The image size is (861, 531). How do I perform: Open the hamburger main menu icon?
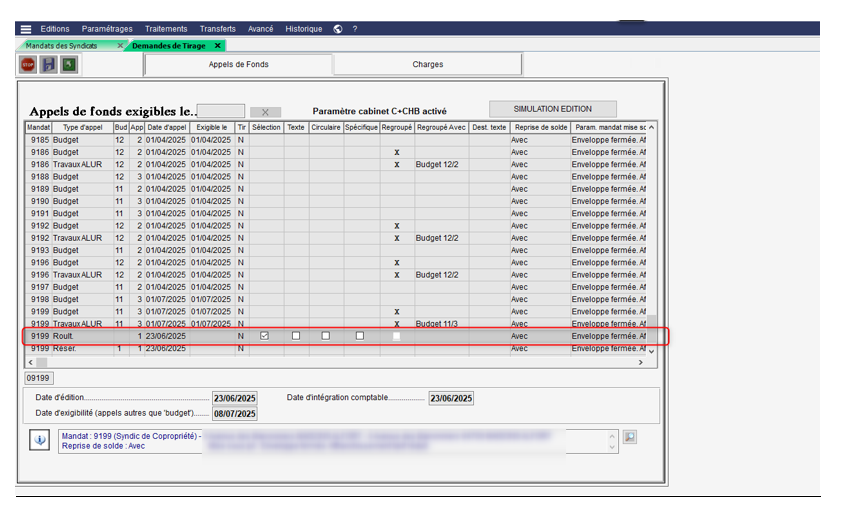[x=26, y=29]
